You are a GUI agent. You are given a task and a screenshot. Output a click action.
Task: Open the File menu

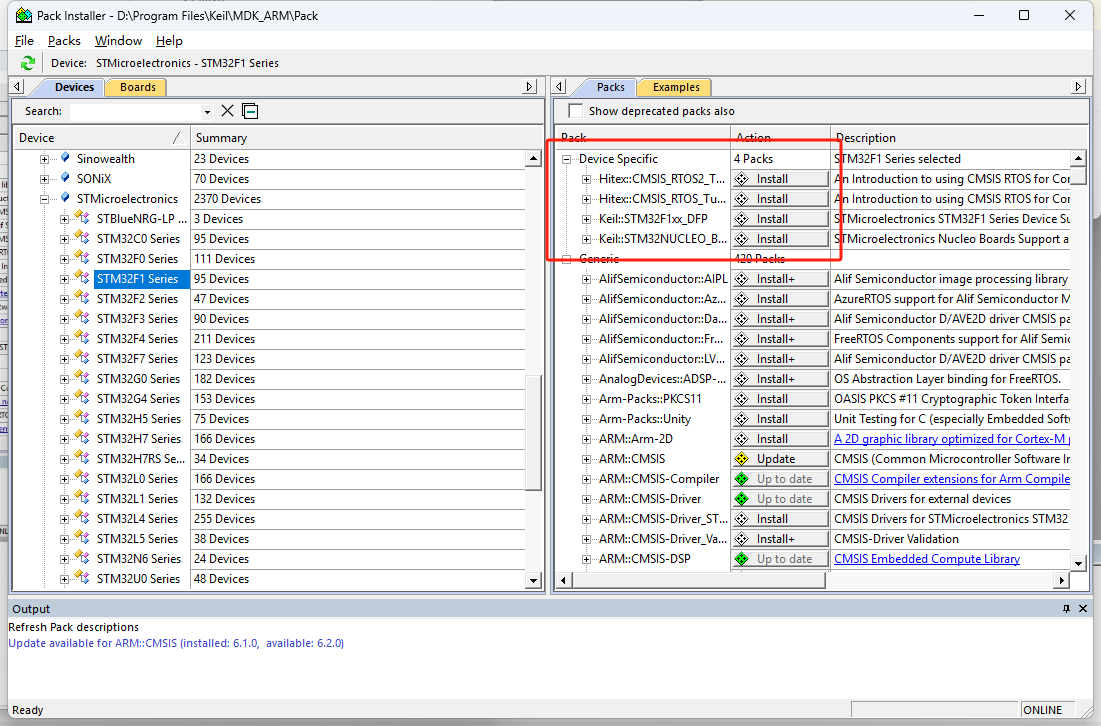tap(24, 41)
